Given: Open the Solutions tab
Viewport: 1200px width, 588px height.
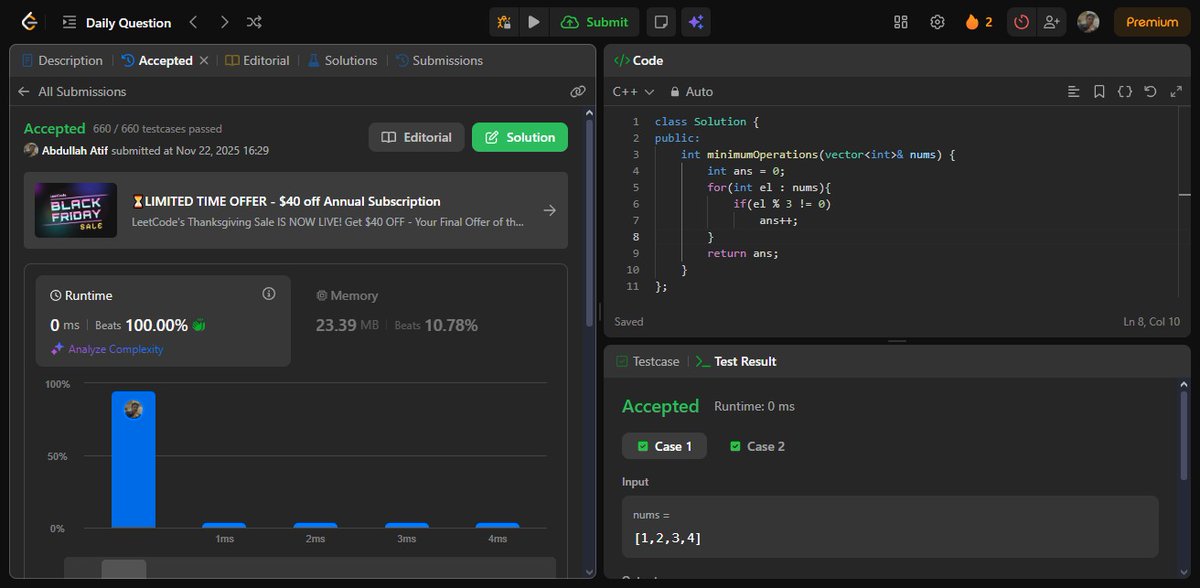Looking at the screenshot, I should pyautogui.click(x=342, y=60).
